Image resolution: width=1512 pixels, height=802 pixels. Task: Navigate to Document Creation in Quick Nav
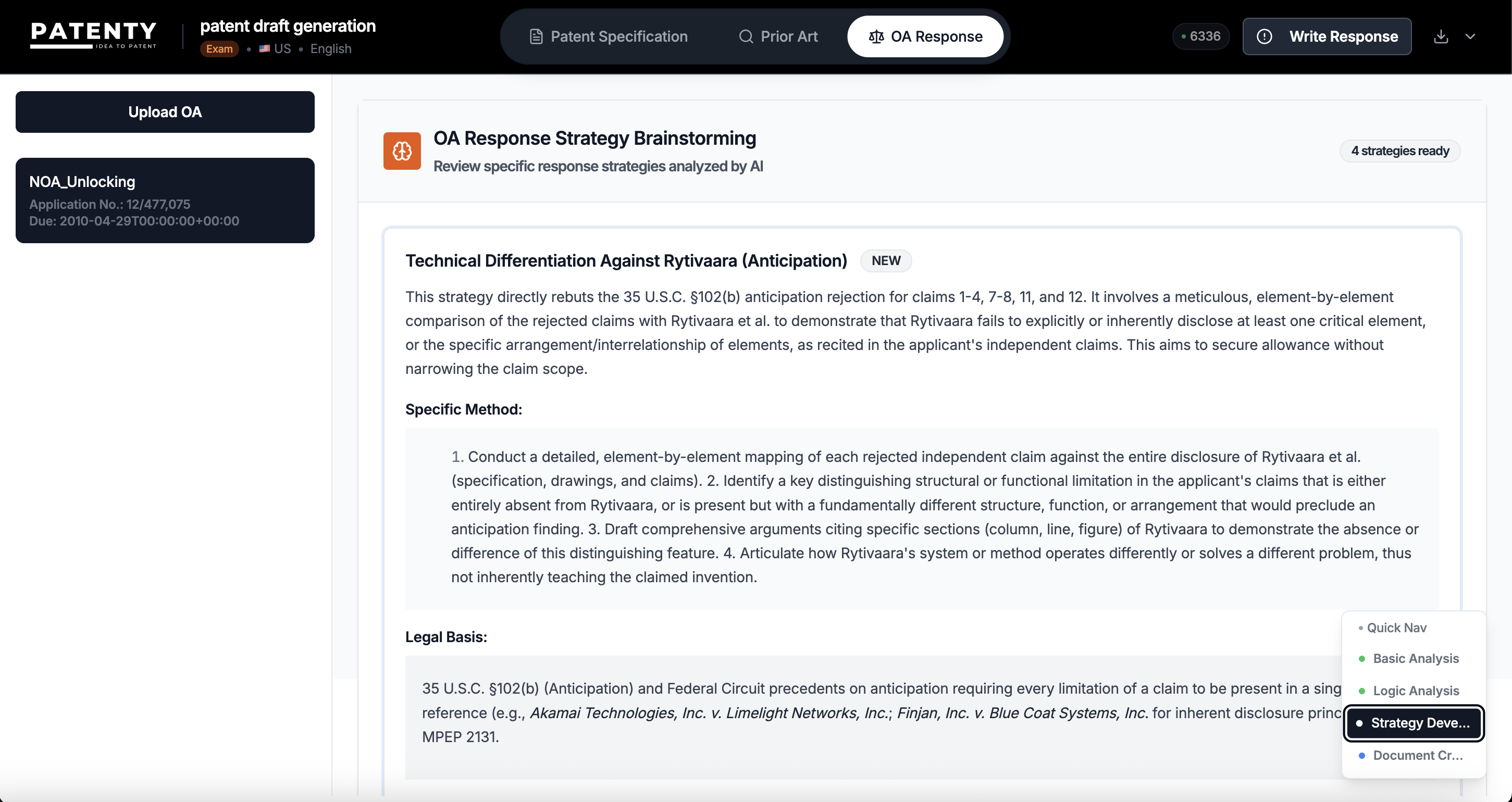point(1417,755)
